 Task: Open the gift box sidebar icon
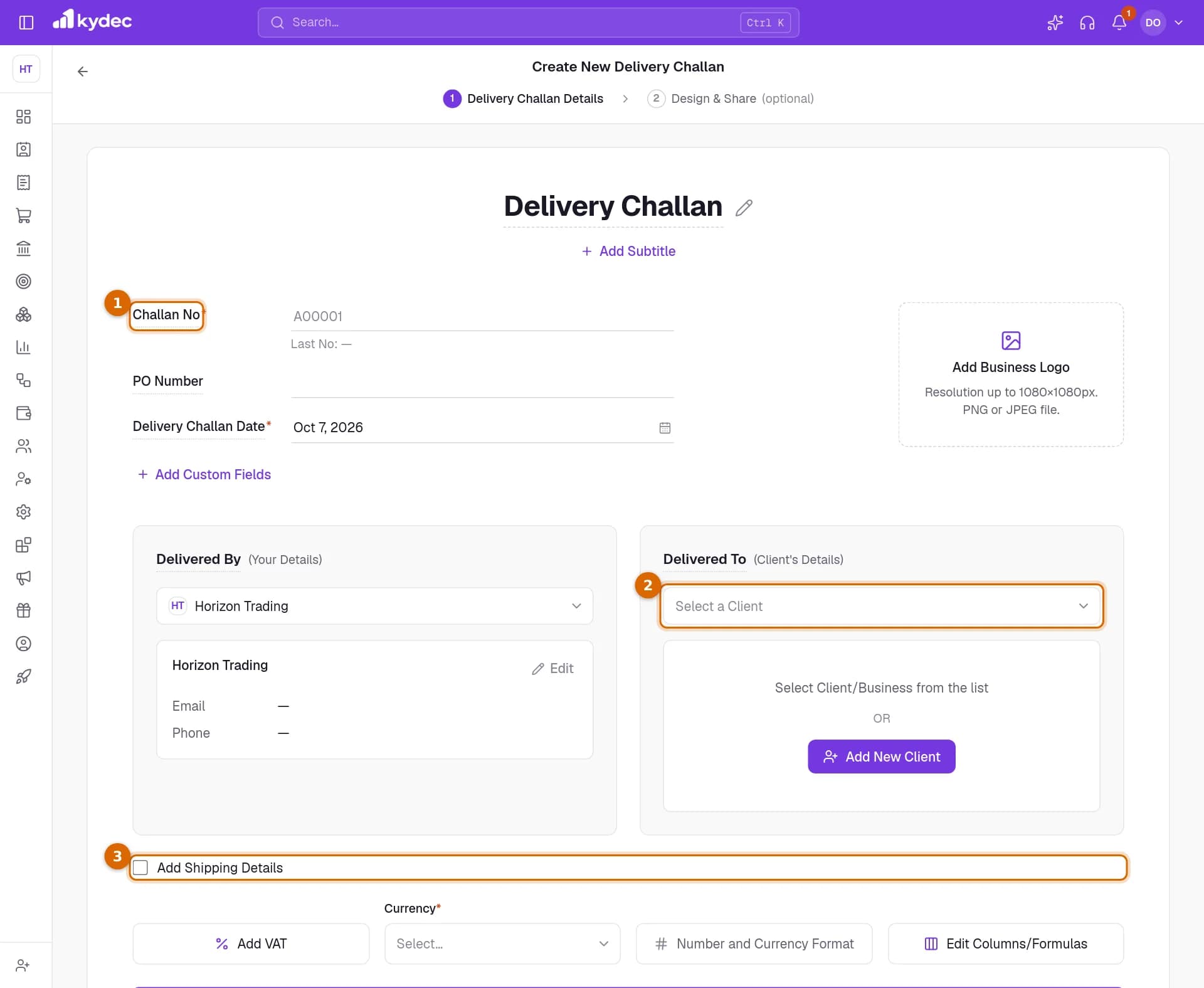[x=23, y=610]
